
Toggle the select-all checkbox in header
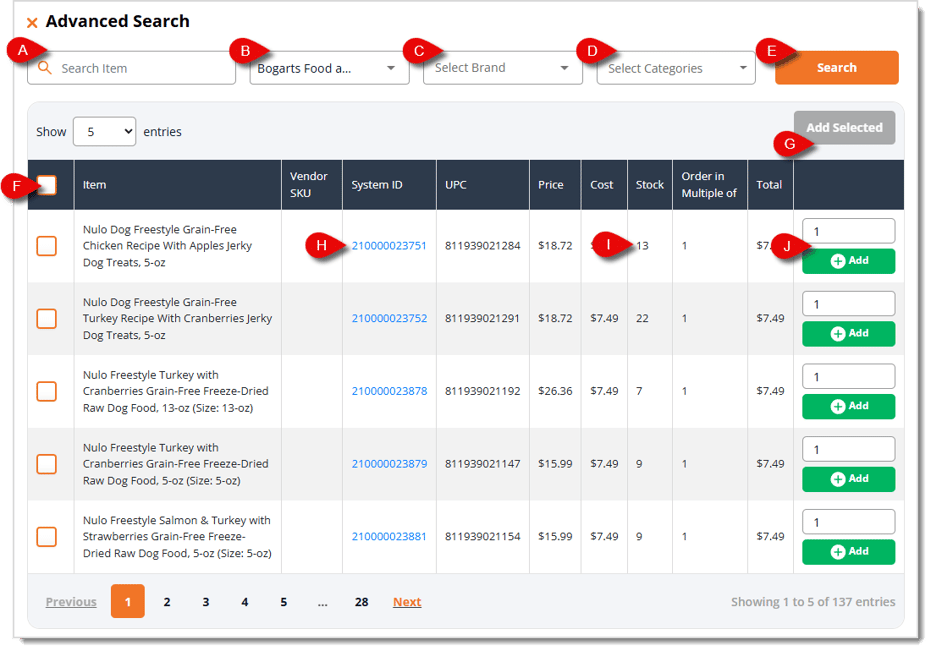pos(47,185)
